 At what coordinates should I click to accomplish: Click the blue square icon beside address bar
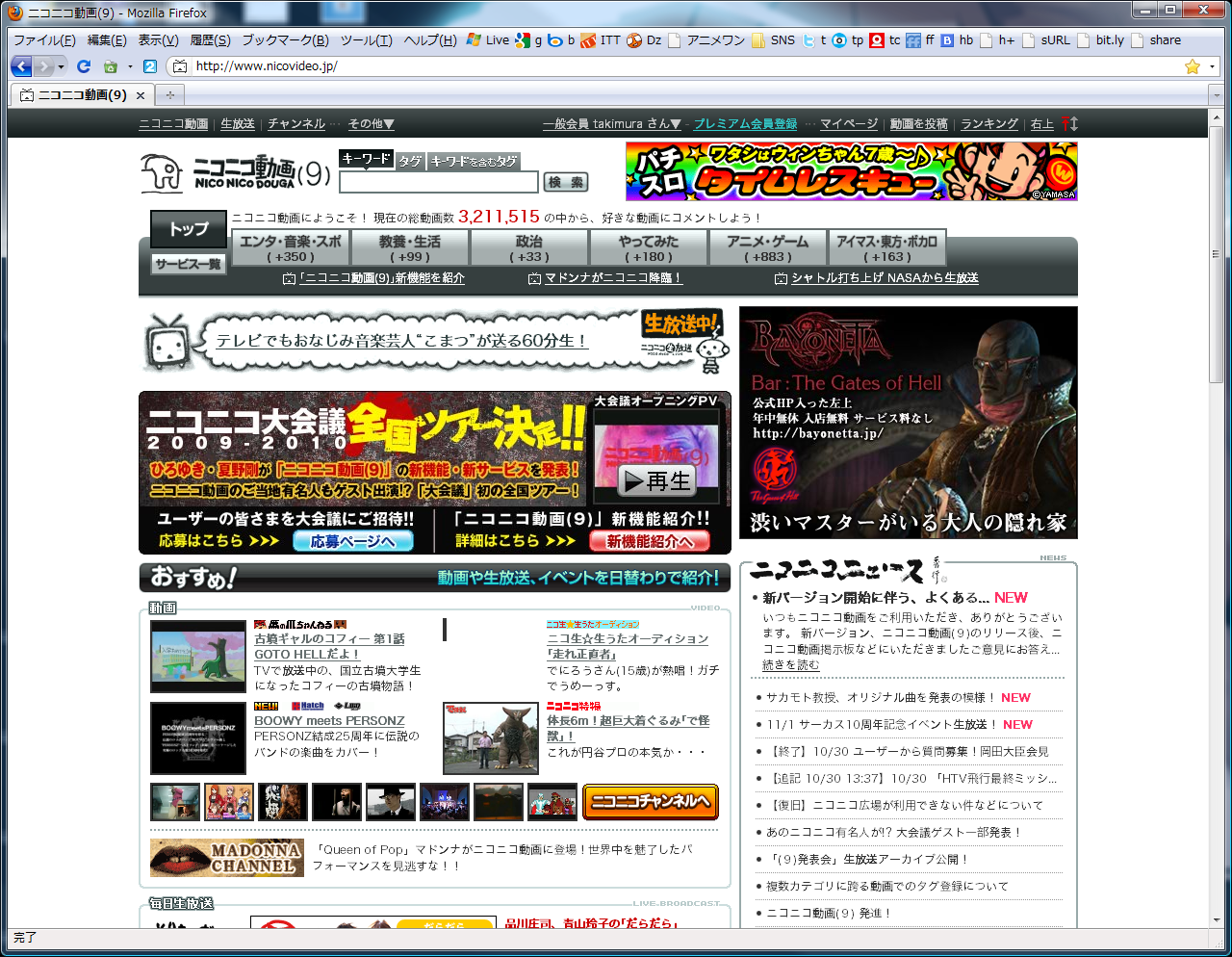tap(149, 66)
